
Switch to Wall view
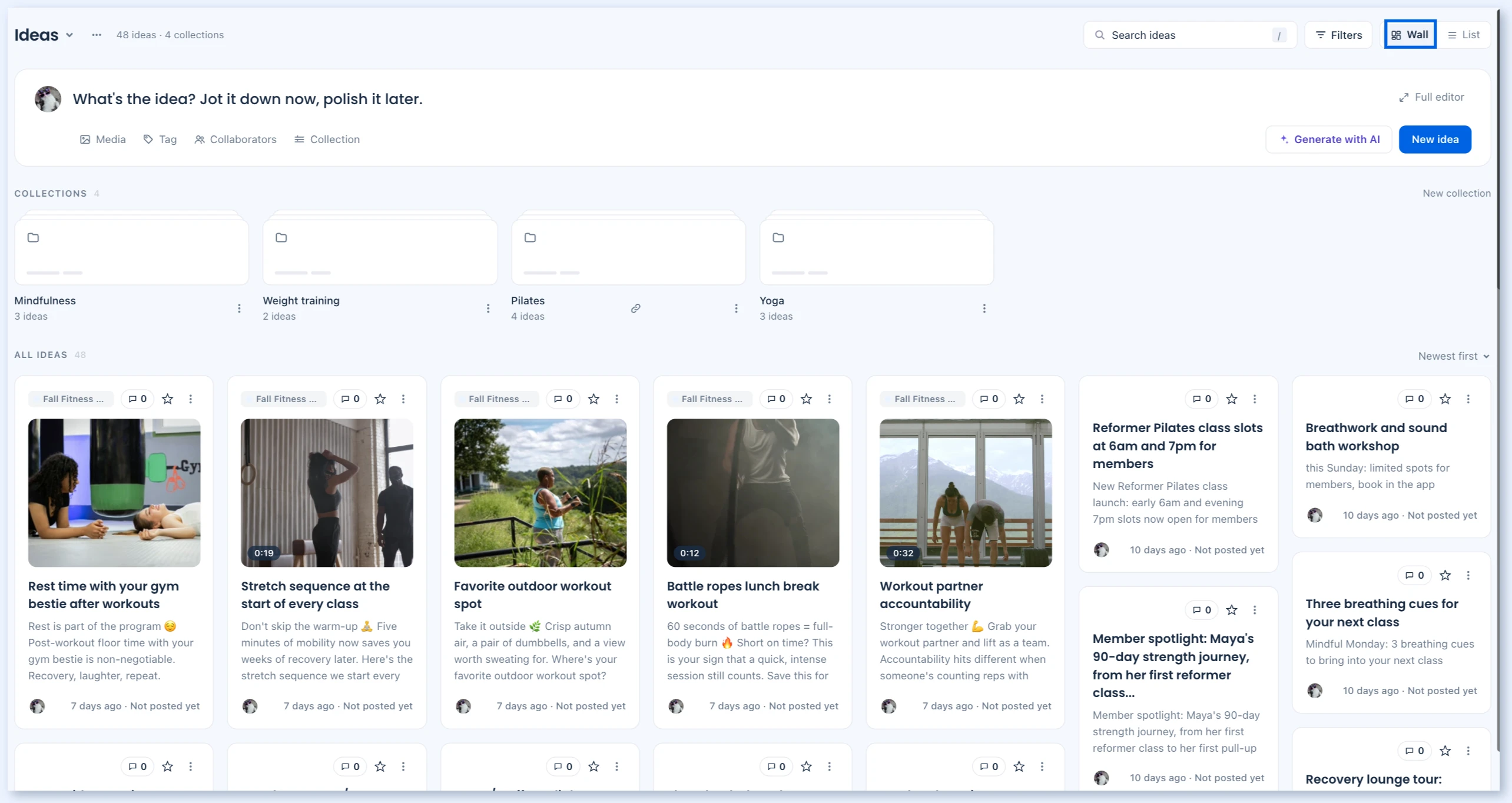(x=1410, y=35)
